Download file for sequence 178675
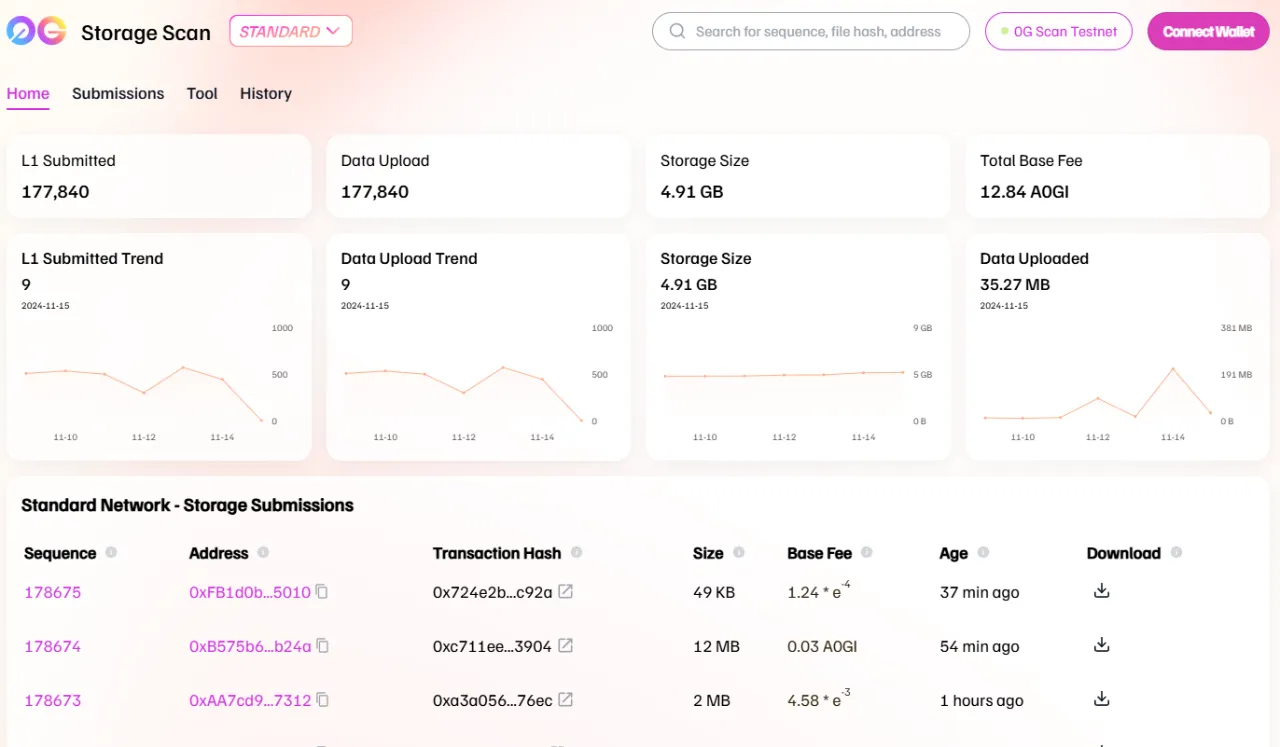Screen dimensions: 1280x747 click(x=1101, y=591)
